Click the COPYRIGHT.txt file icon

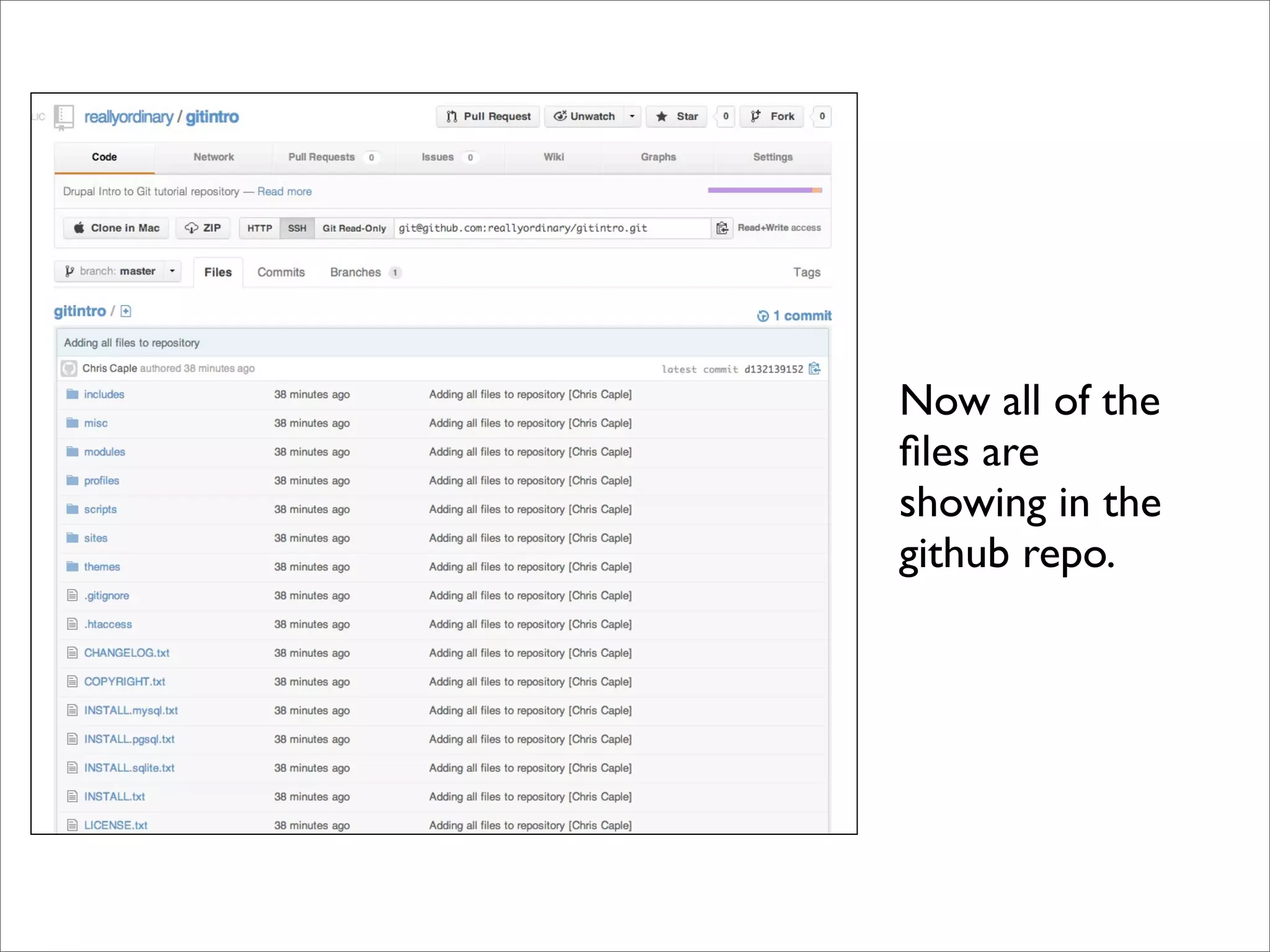click(x=73, y=681)
